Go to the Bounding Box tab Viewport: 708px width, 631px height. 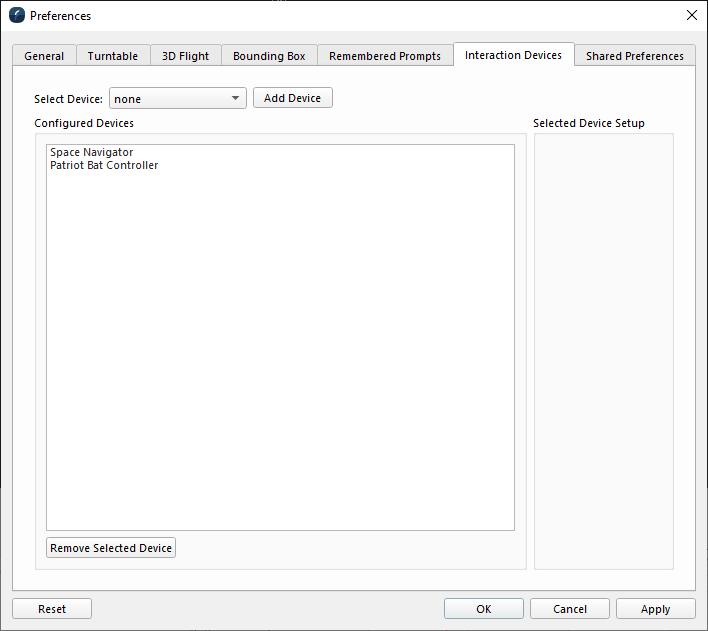[x=269, y=56]
